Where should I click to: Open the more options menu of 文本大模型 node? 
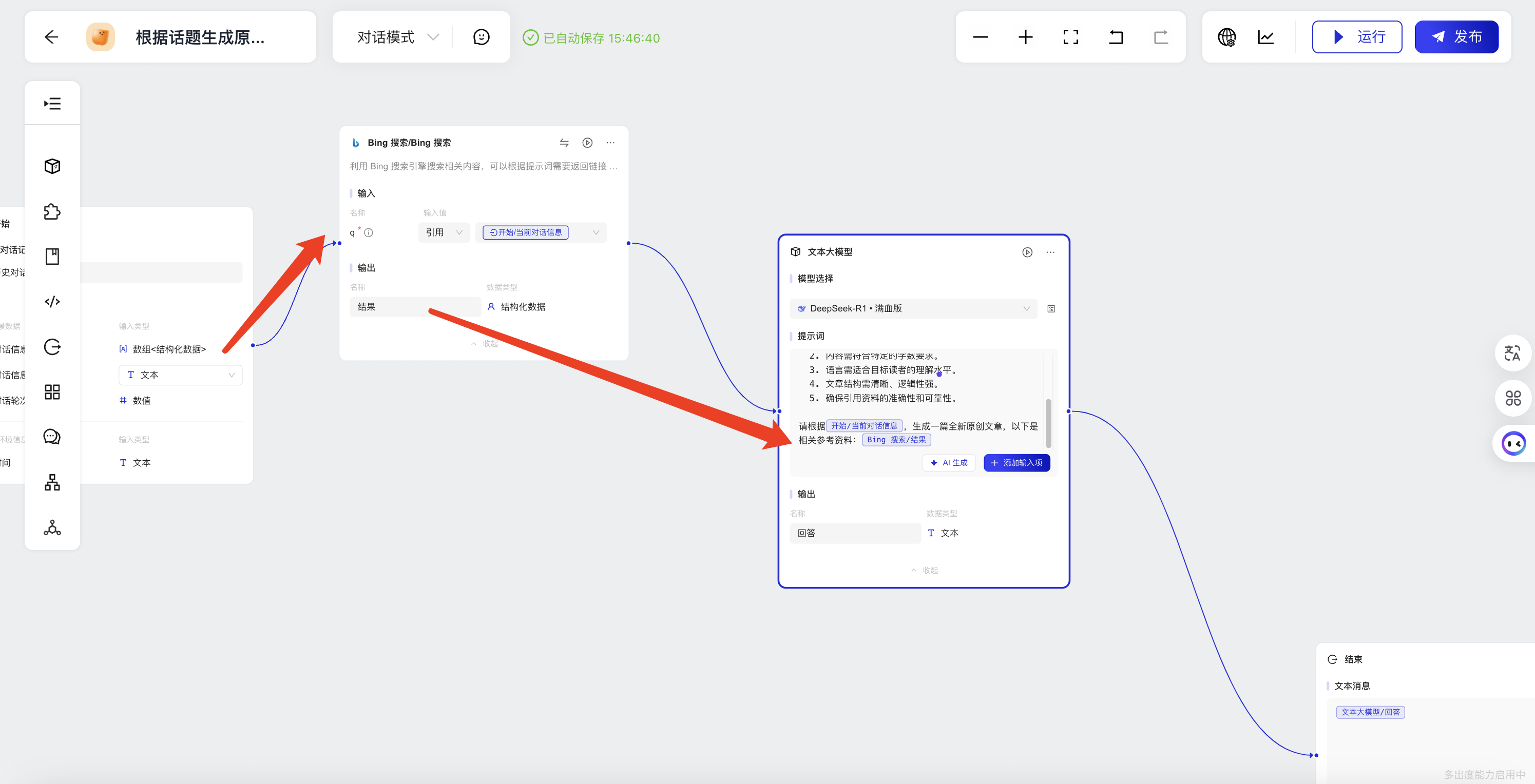(1050, 252)
